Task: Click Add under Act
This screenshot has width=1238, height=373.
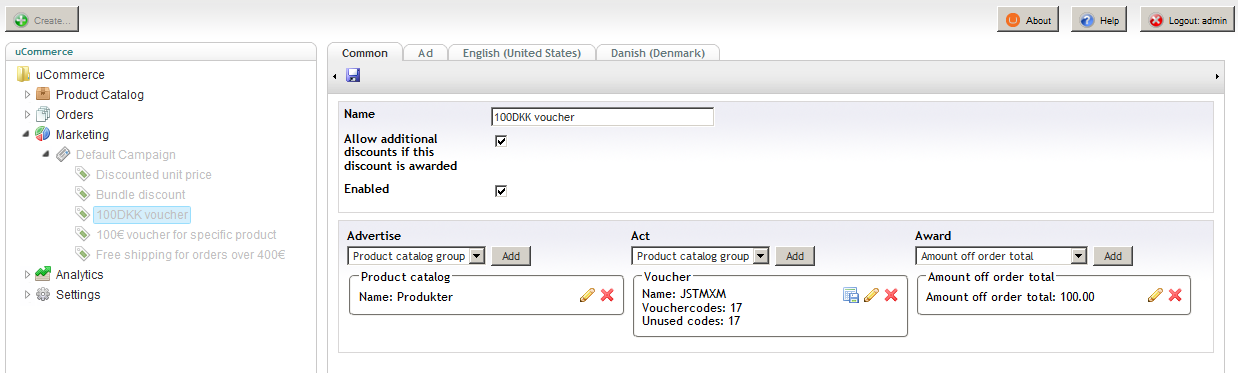Action: click(x=795, y=256)
